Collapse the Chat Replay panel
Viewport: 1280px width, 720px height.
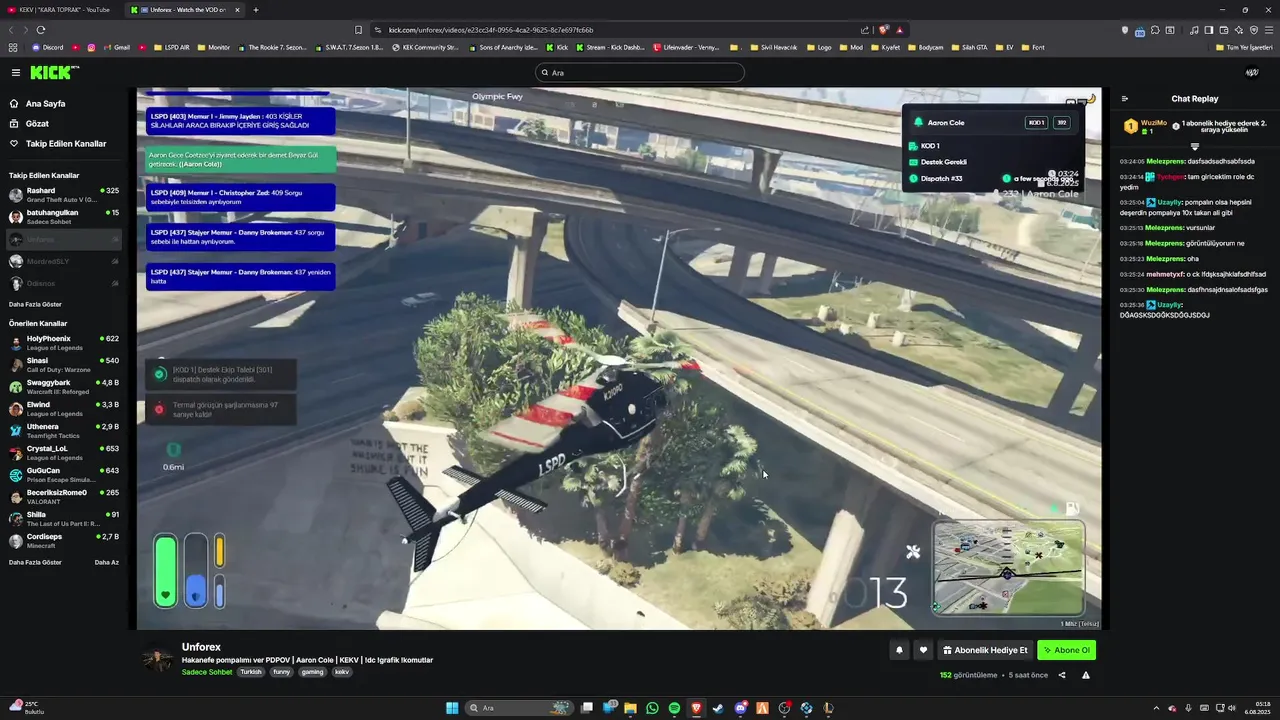click(1125, 99)
